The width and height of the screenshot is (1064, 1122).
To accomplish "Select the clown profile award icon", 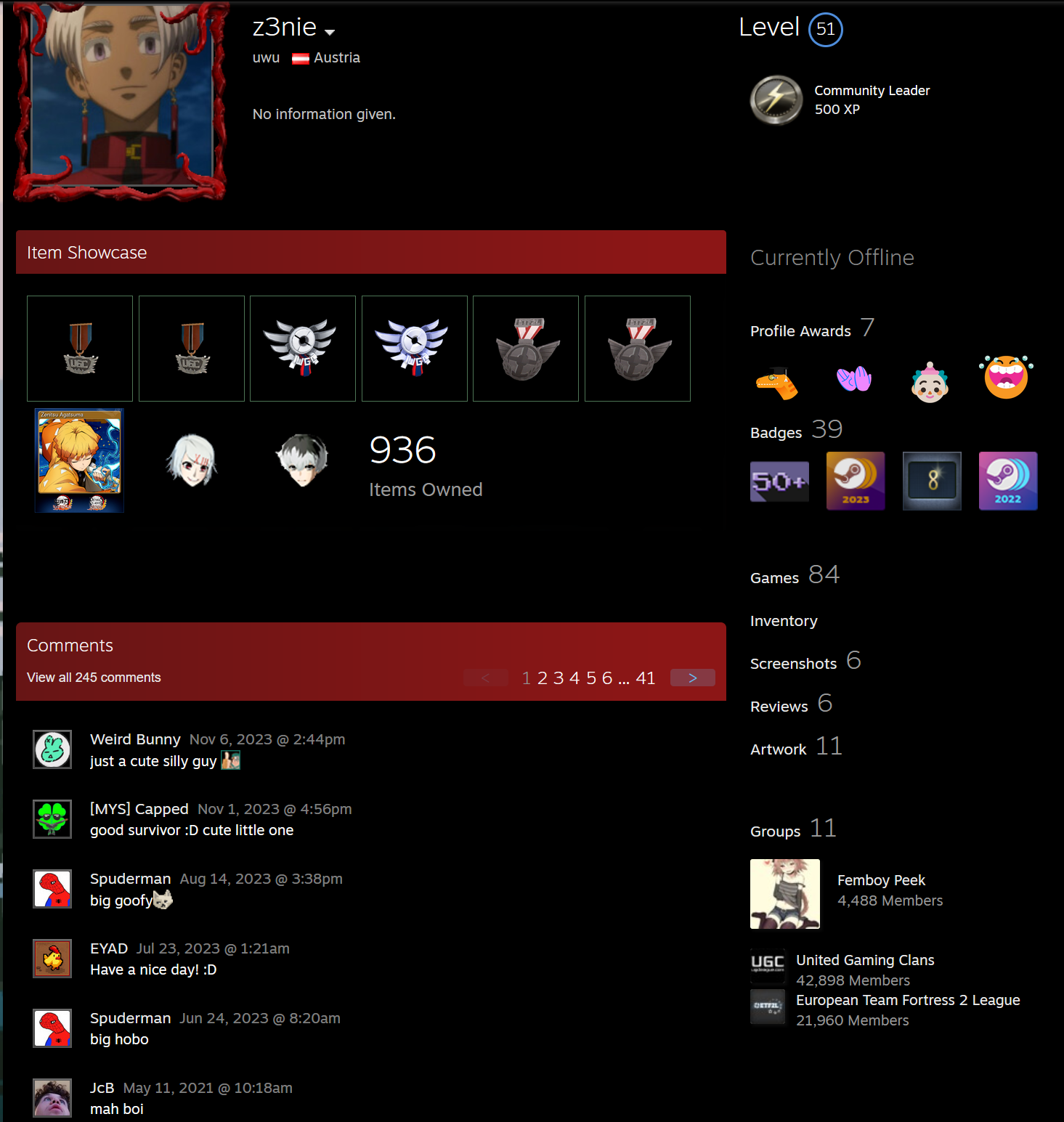I will point(930,382).
